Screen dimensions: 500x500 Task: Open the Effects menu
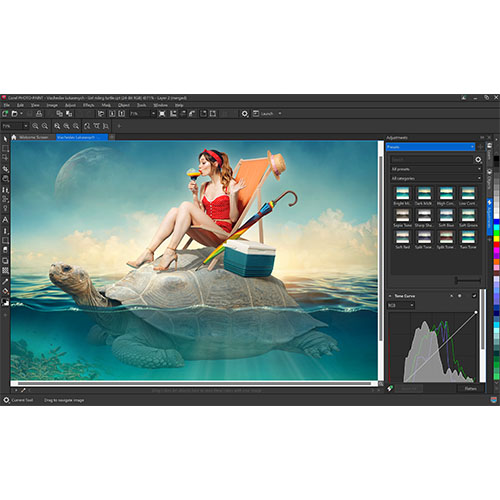(88, 105)
